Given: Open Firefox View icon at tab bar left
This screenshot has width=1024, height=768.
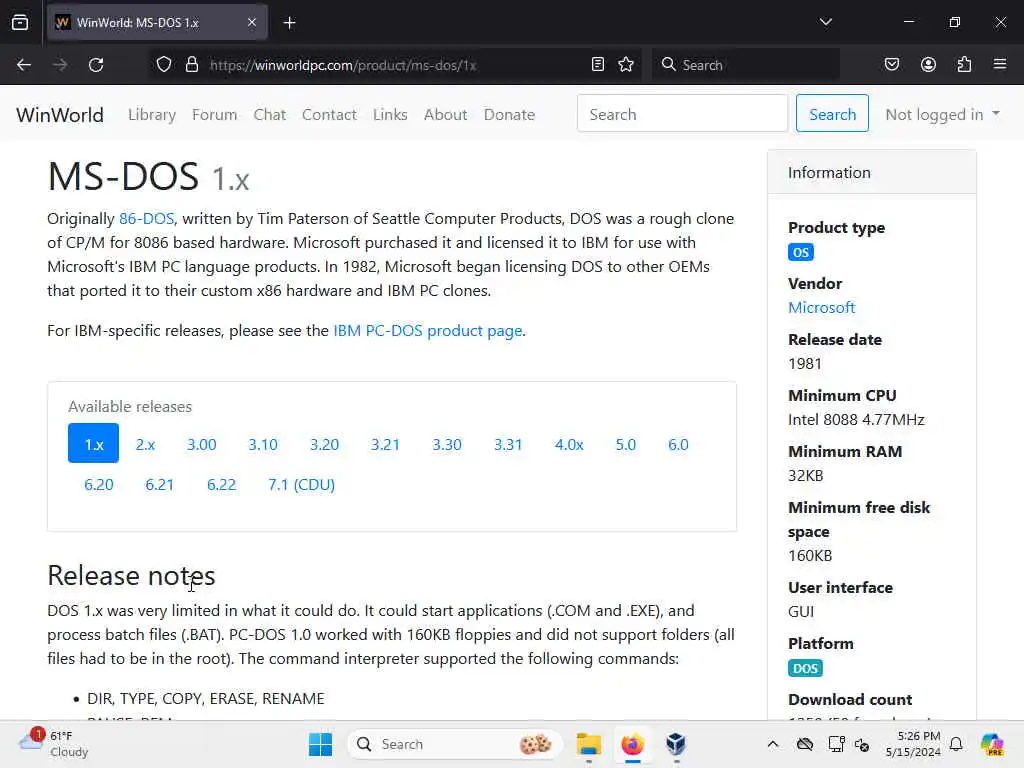Looking at the screenshot, I should pos(20,22).
